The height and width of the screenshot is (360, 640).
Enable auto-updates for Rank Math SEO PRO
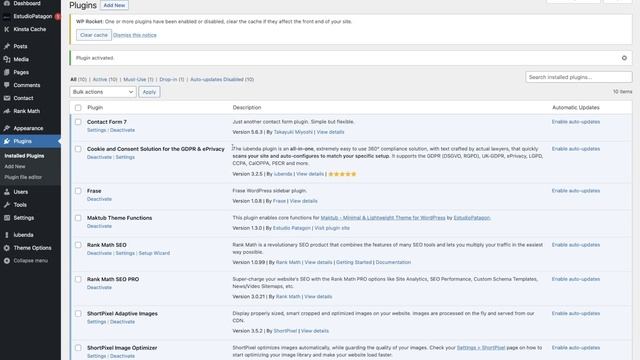576,279
